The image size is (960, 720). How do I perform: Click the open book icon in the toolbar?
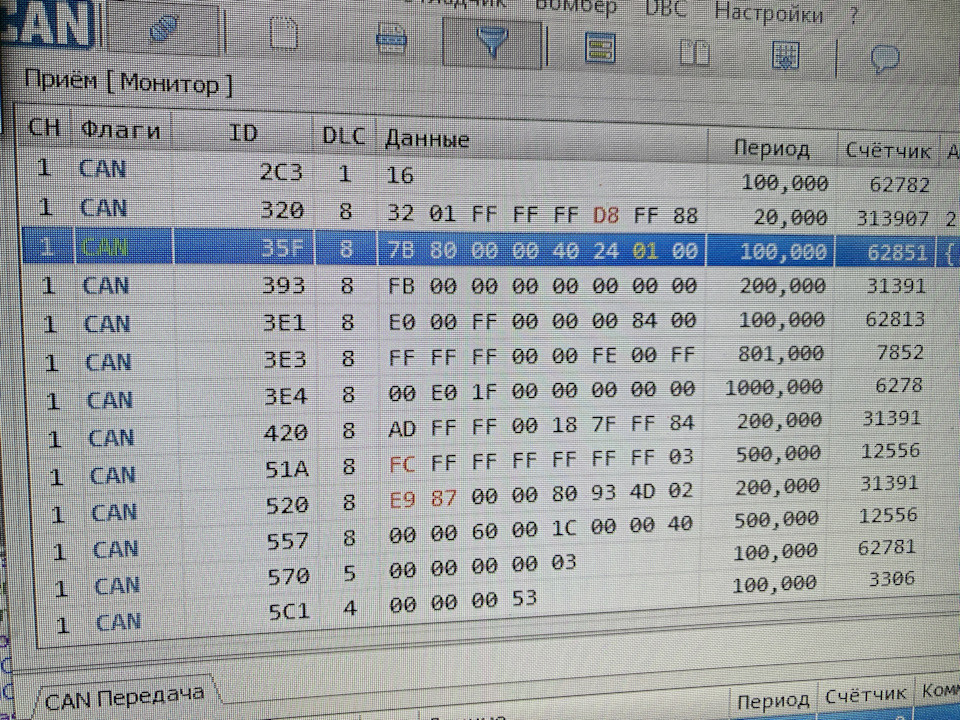click(x=695, y=53)
